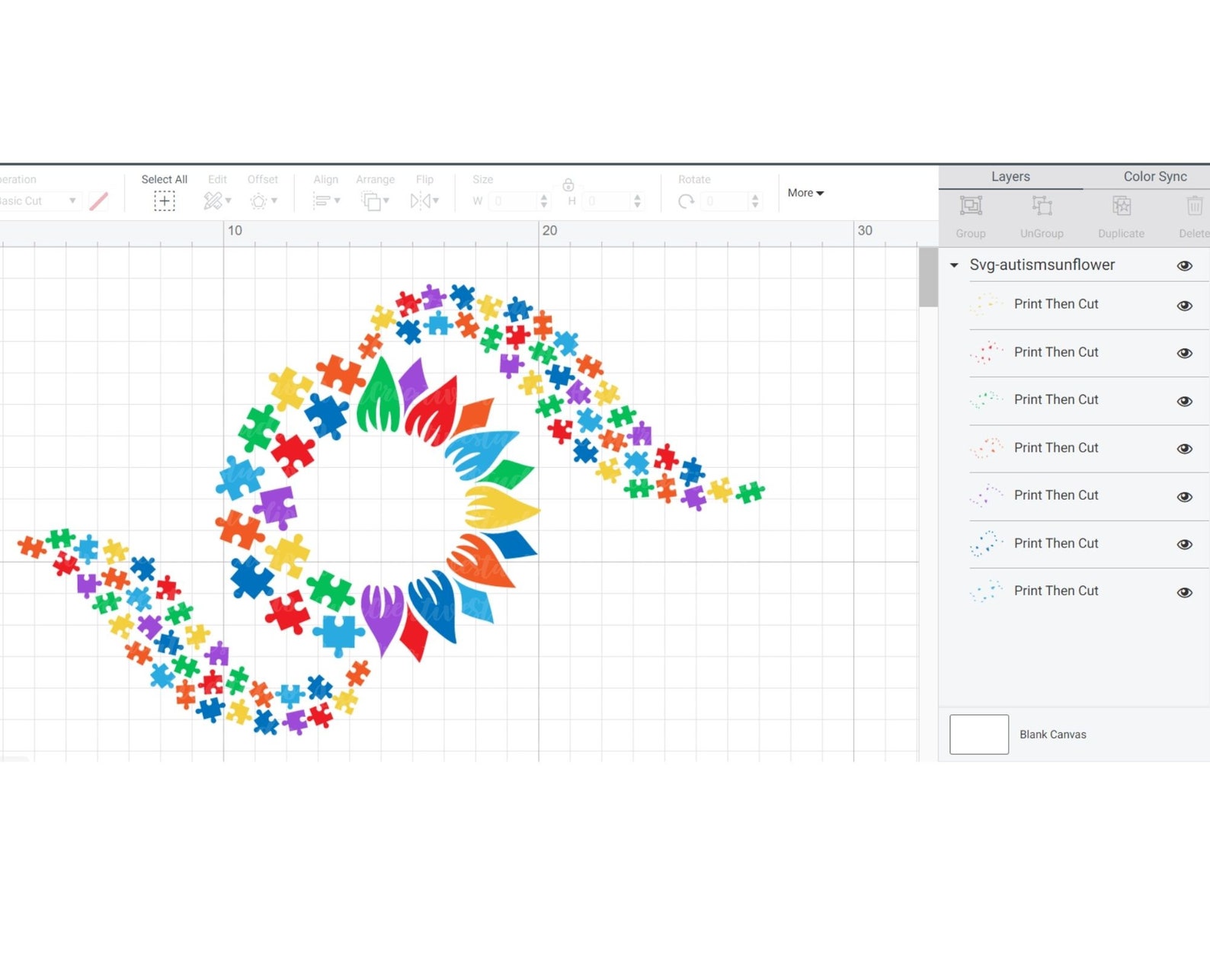Adjust the rotate stepper arrows
The height and width of the screenshot is (980, 1210).
[755, 201]
